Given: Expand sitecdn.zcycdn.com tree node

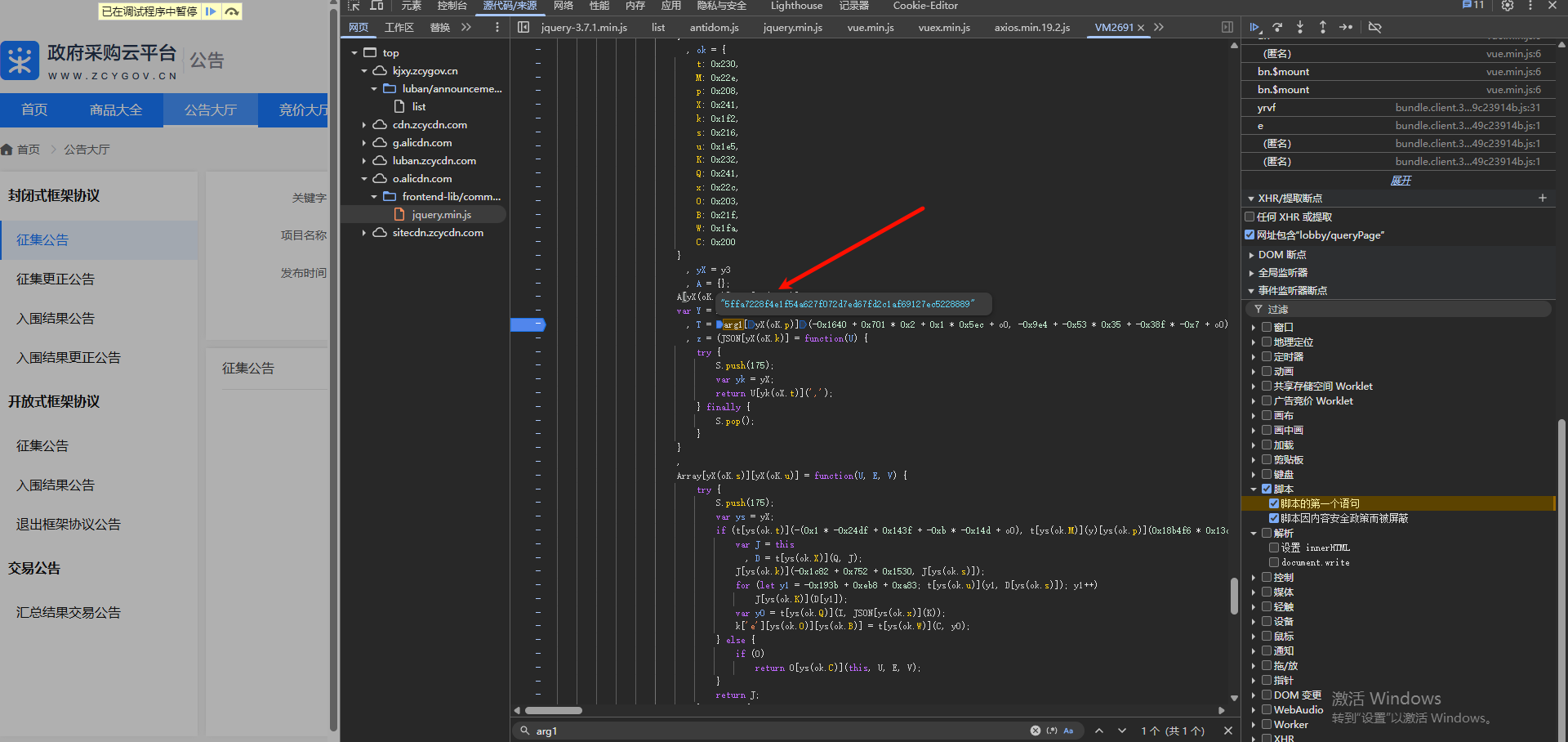Looking at the screenshot, I should (364, 233).
